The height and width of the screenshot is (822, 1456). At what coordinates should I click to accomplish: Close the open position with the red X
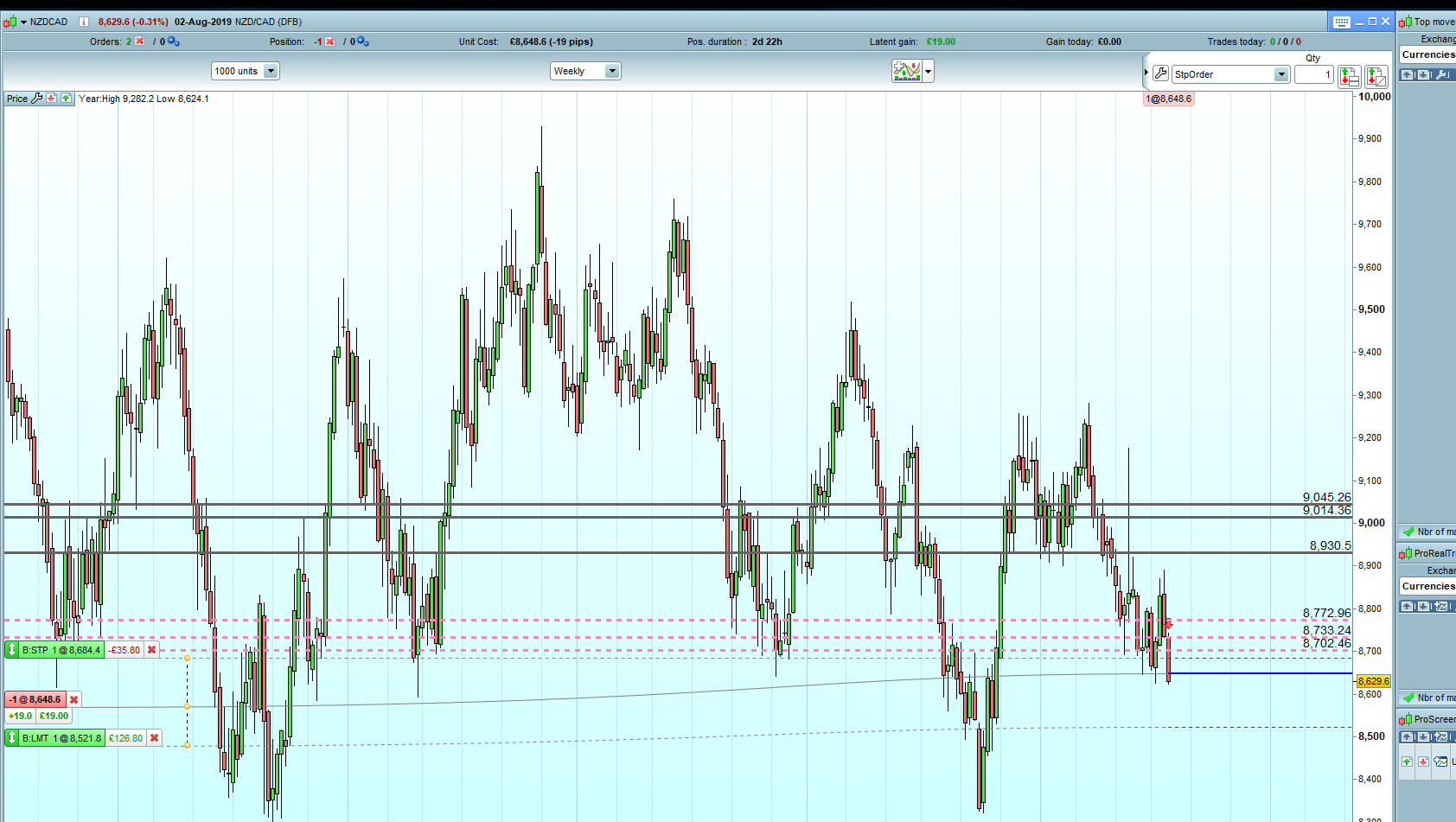(329, 41)
